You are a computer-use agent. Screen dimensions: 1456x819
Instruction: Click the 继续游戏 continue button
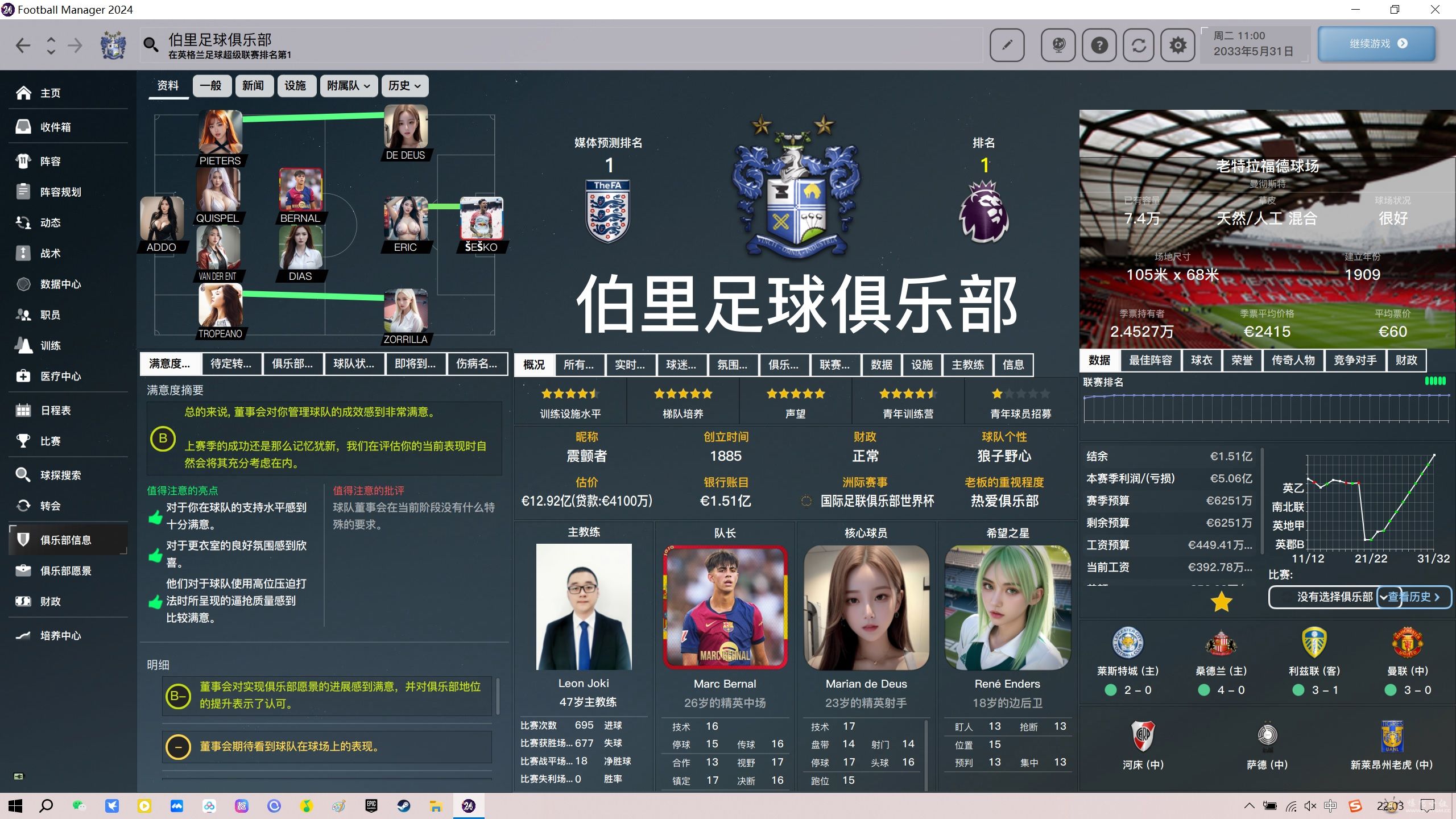click(x=1376, y=44)
